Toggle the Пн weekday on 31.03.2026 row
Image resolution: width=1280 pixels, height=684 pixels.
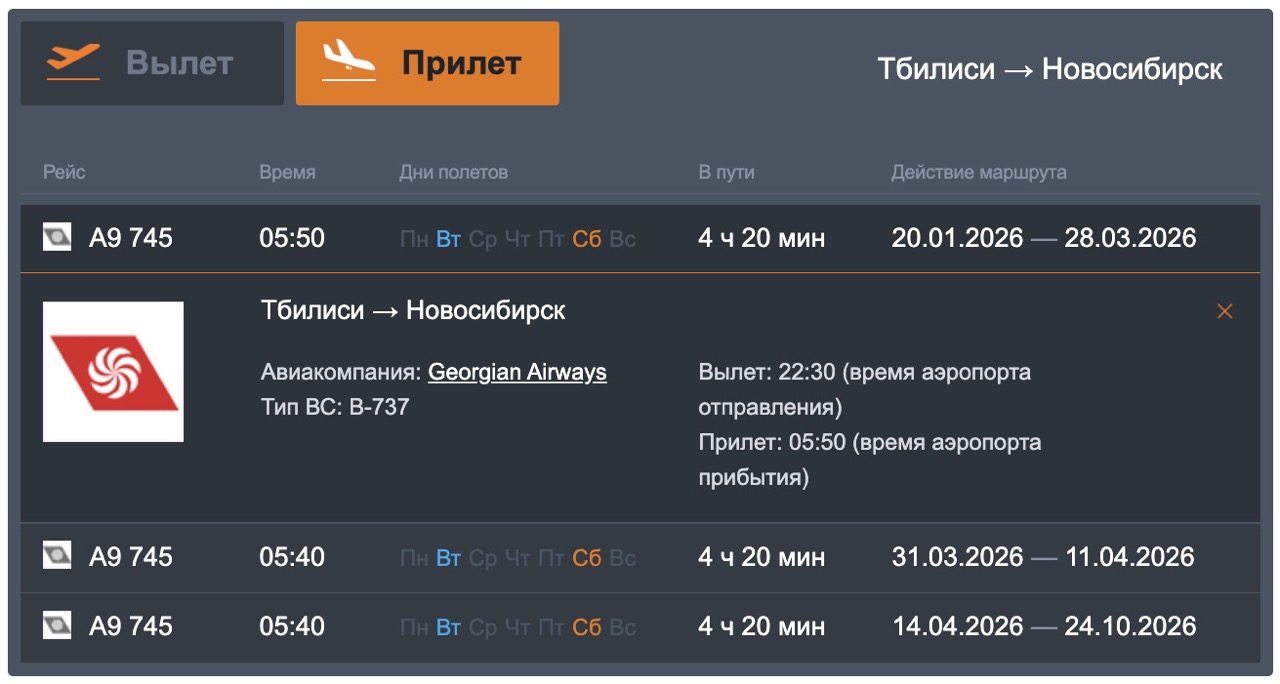click(x=413, y=557)
